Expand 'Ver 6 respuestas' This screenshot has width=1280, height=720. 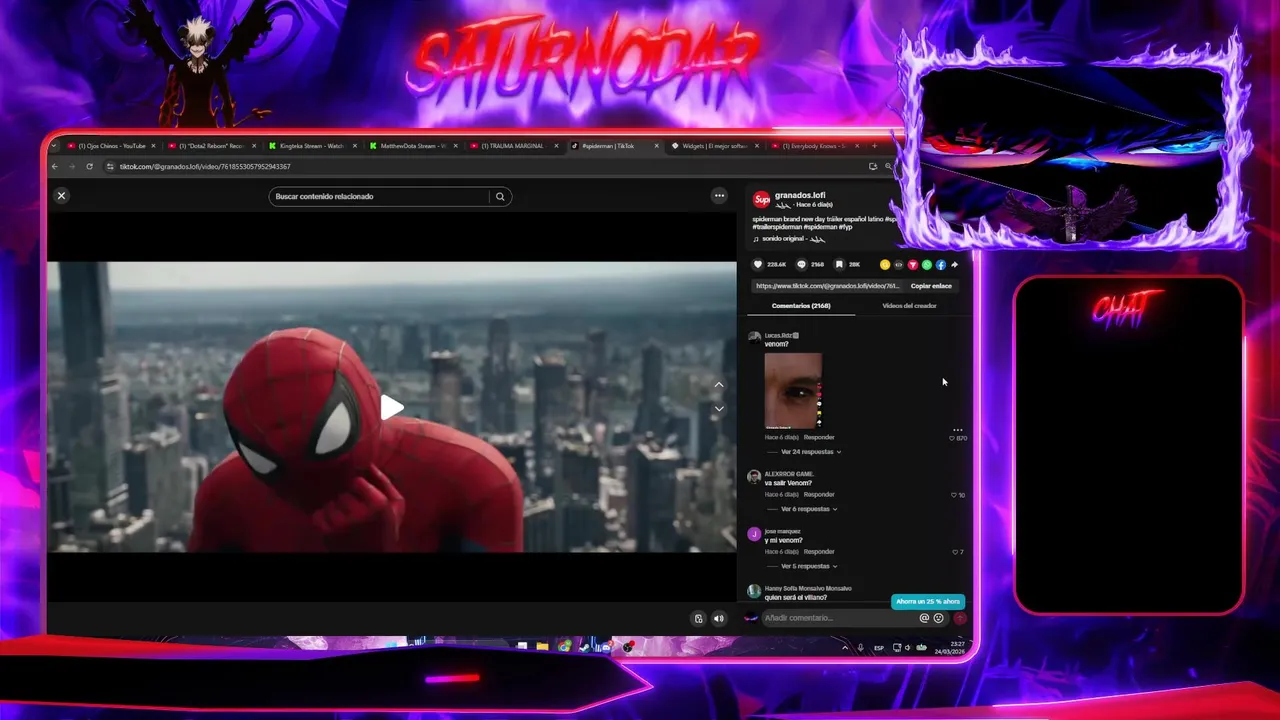(808, 509)
